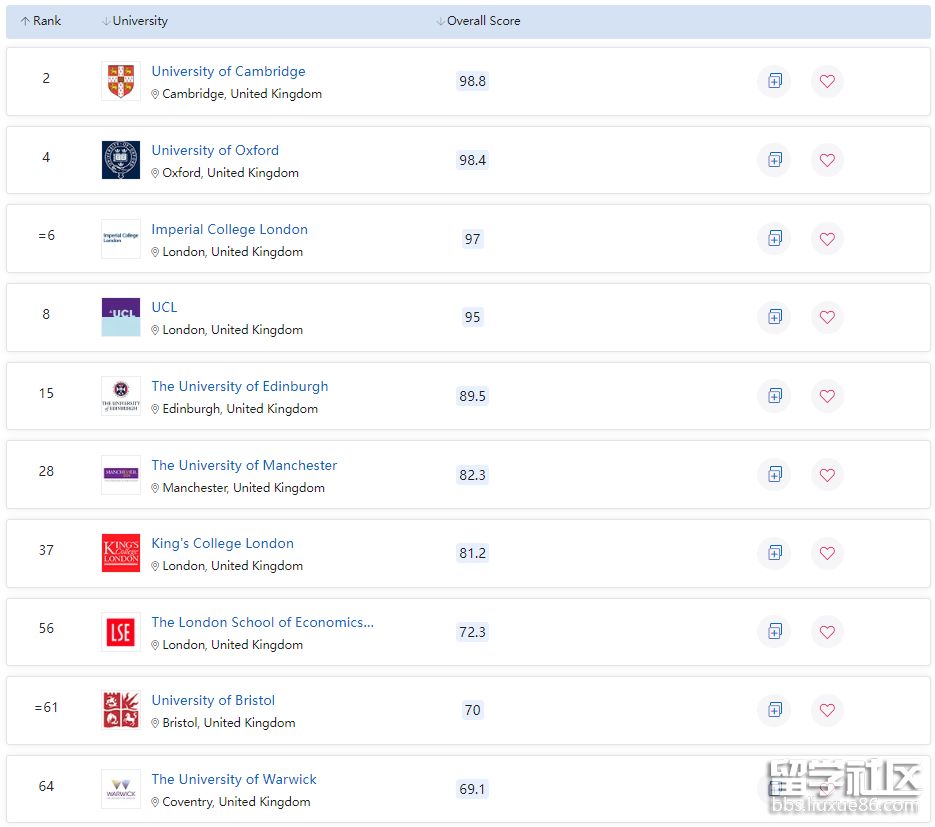The image size is (935, 827).
Task: Click compare icon for University of Bristol
Action: pos(775,710)
